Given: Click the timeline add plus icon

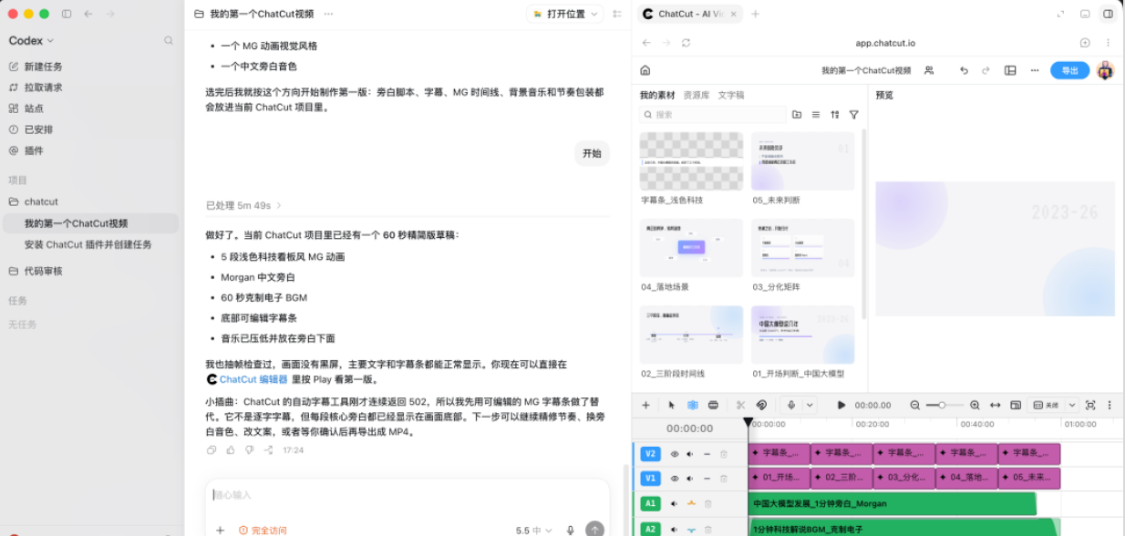Looking at the screenshot, I should (646, 405).
